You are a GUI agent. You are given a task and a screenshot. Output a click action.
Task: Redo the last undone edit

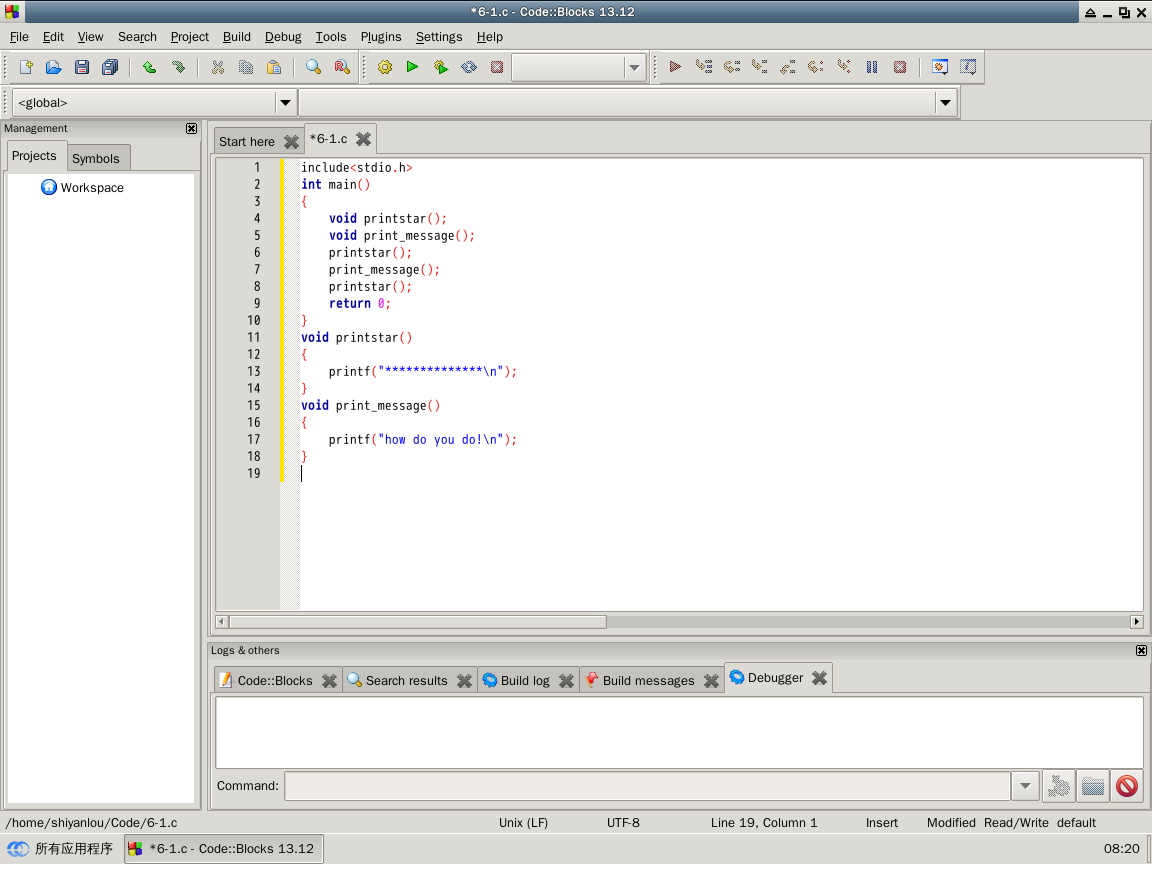pyautogui.click(x=178, y=67)
